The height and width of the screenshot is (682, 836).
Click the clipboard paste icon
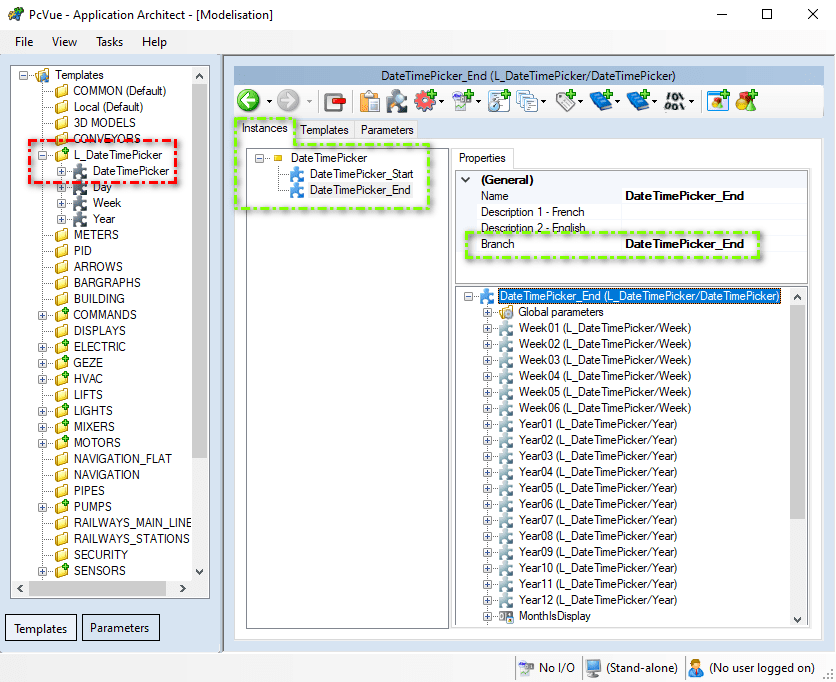(x=369, y=101)
